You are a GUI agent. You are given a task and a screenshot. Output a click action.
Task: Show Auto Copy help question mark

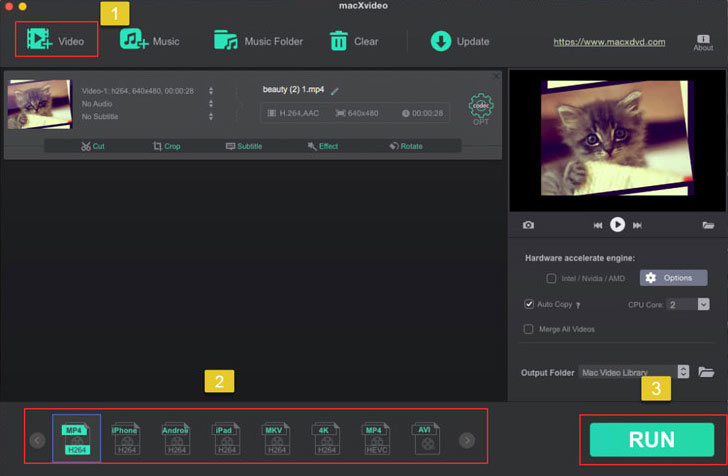point(578,305)
